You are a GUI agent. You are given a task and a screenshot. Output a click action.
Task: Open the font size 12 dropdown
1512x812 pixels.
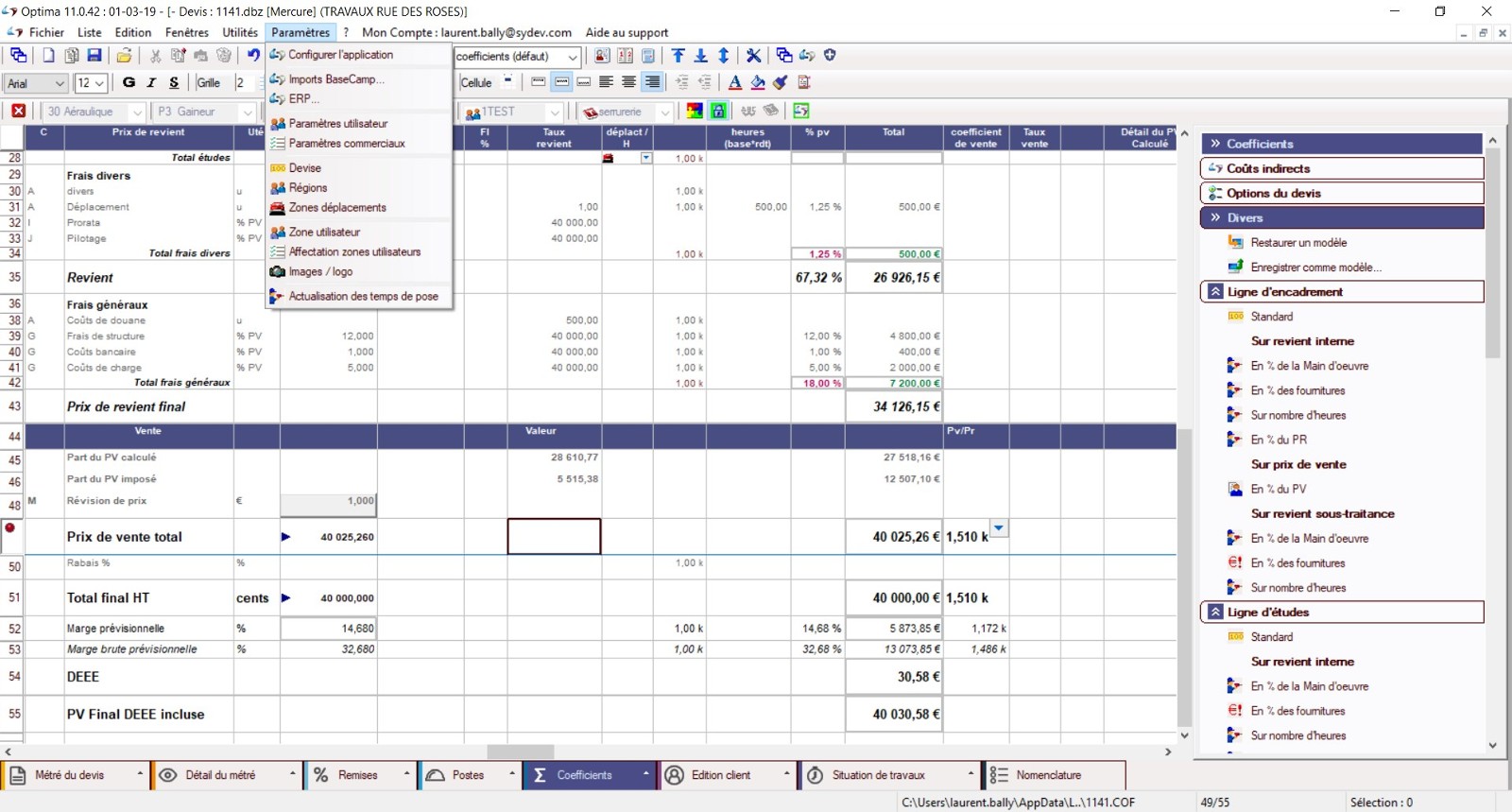point(99,83)
